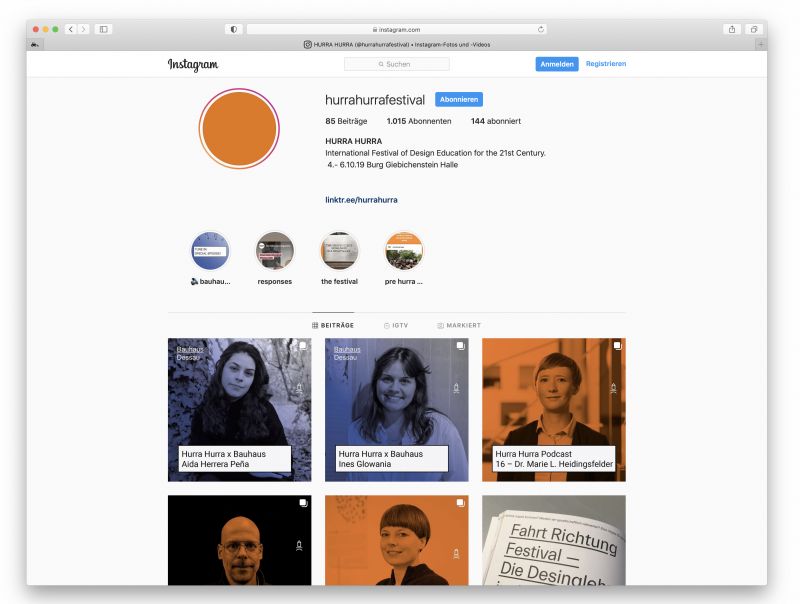The image size is (800, 604).
Task: Click the Abonnieren button
Action: [459, 99]
